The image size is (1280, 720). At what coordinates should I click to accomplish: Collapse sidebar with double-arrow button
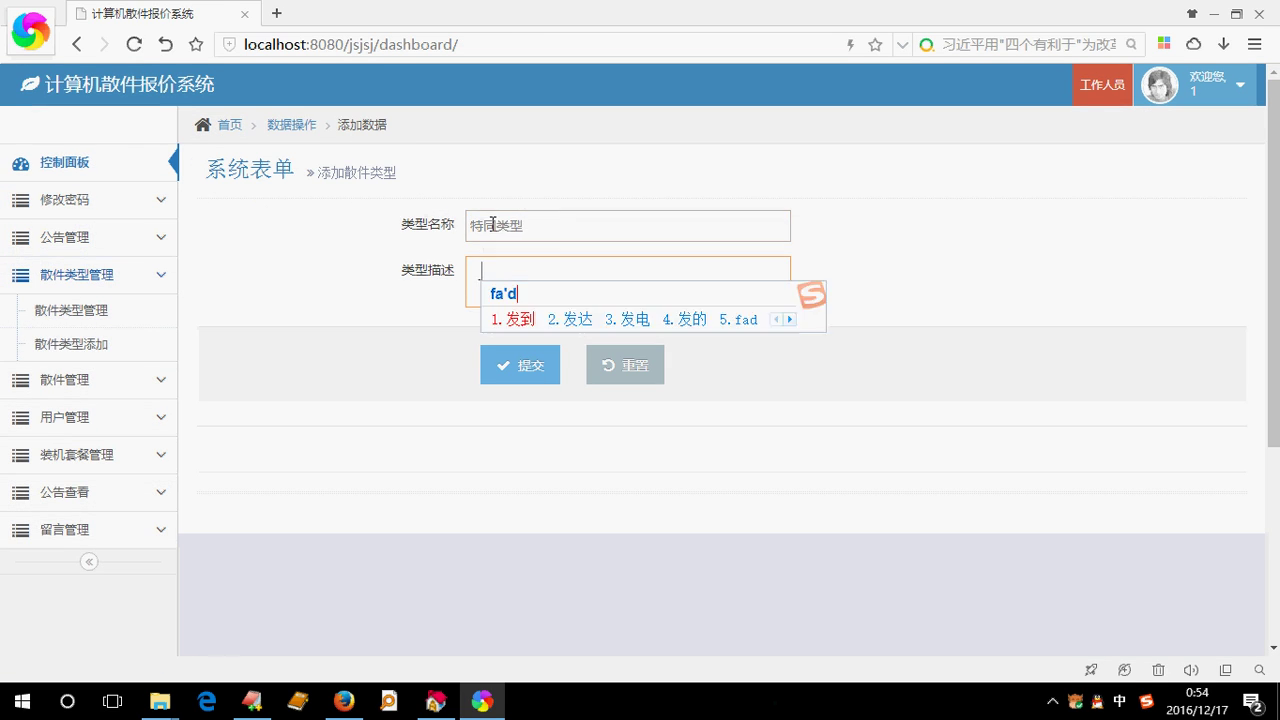tap(89, 562)
